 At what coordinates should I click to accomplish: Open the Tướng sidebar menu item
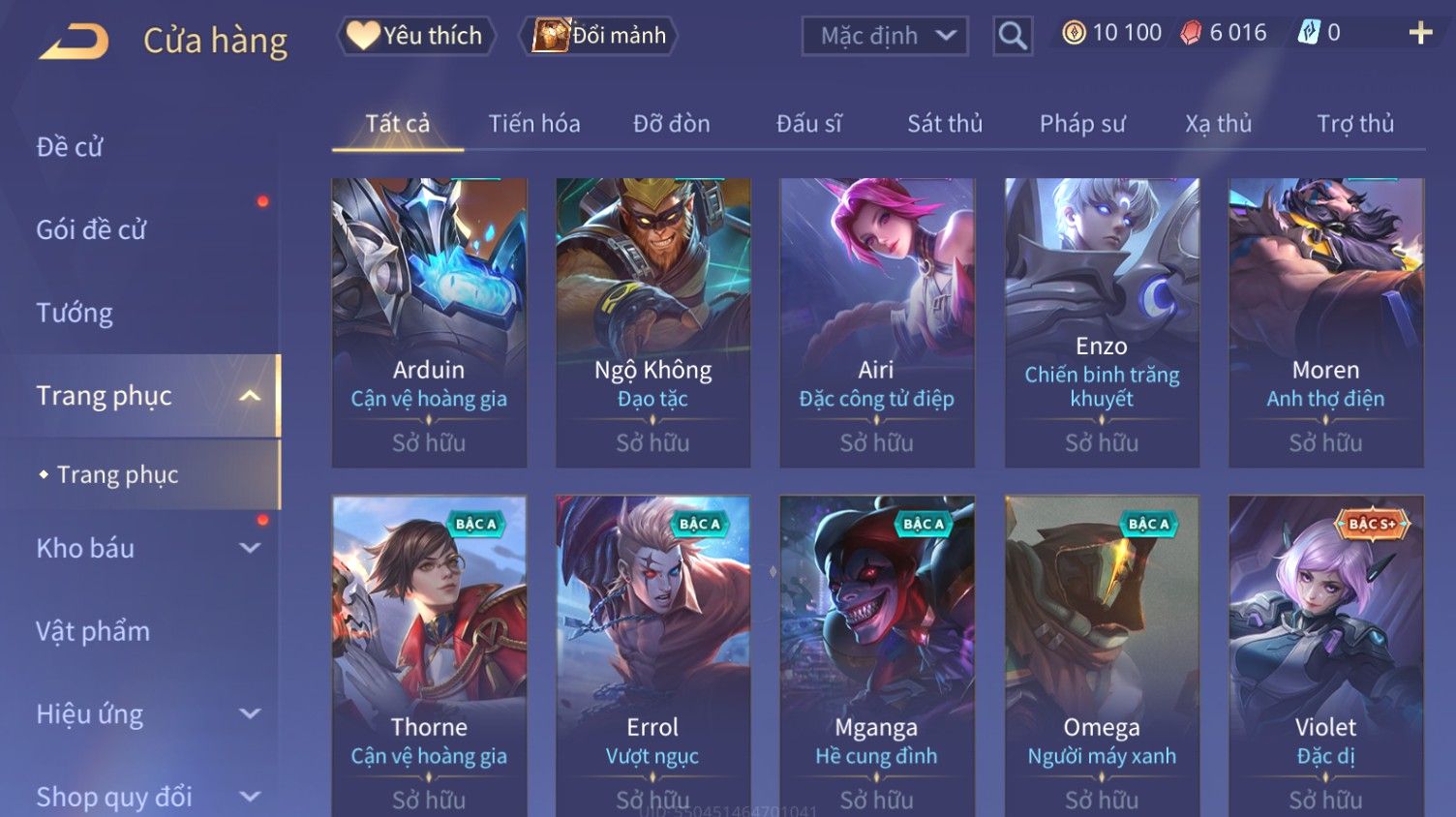(x=75, y=313)
